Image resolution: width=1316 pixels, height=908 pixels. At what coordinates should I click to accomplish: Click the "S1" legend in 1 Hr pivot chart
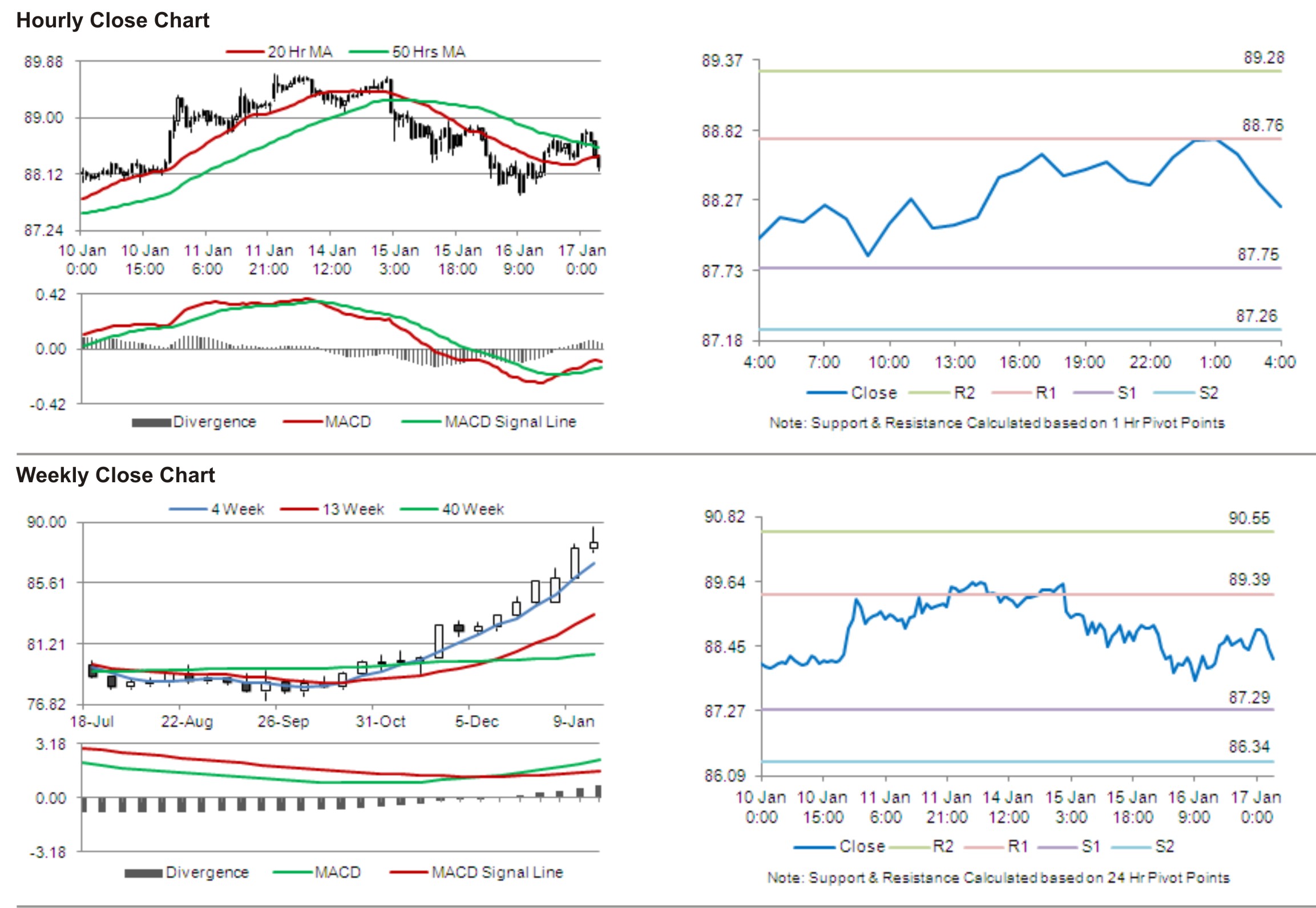[x=1105, y=393]
